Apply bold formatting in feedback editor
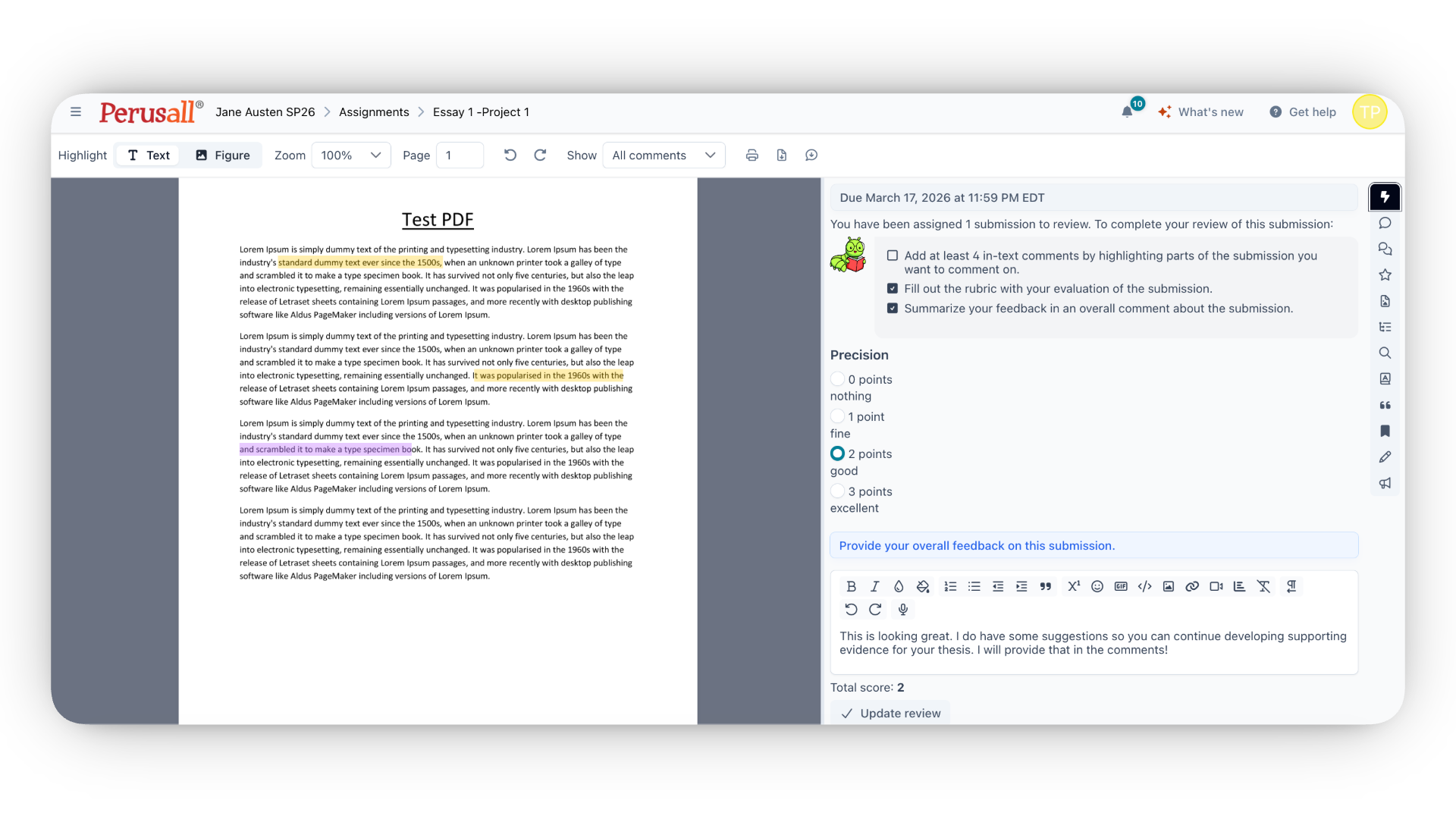The image size is (1456, 819). [x=851, y=586]
